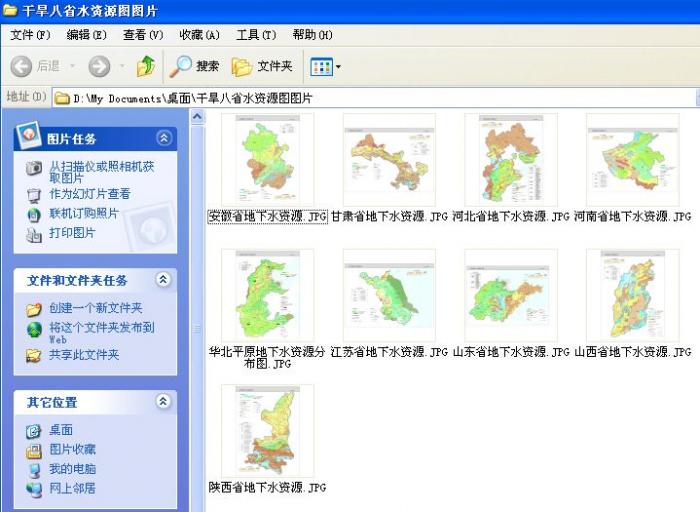Screen dimensions: 700x512
Task: Open back button history dropdown arrow
Action: point(70,67)
